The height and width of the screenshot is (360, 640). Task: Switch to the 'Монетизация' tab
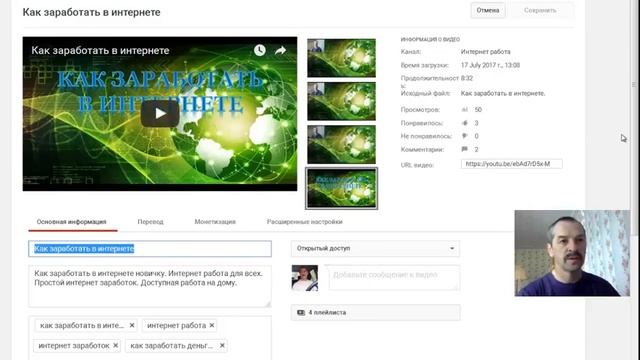point(215,222)
